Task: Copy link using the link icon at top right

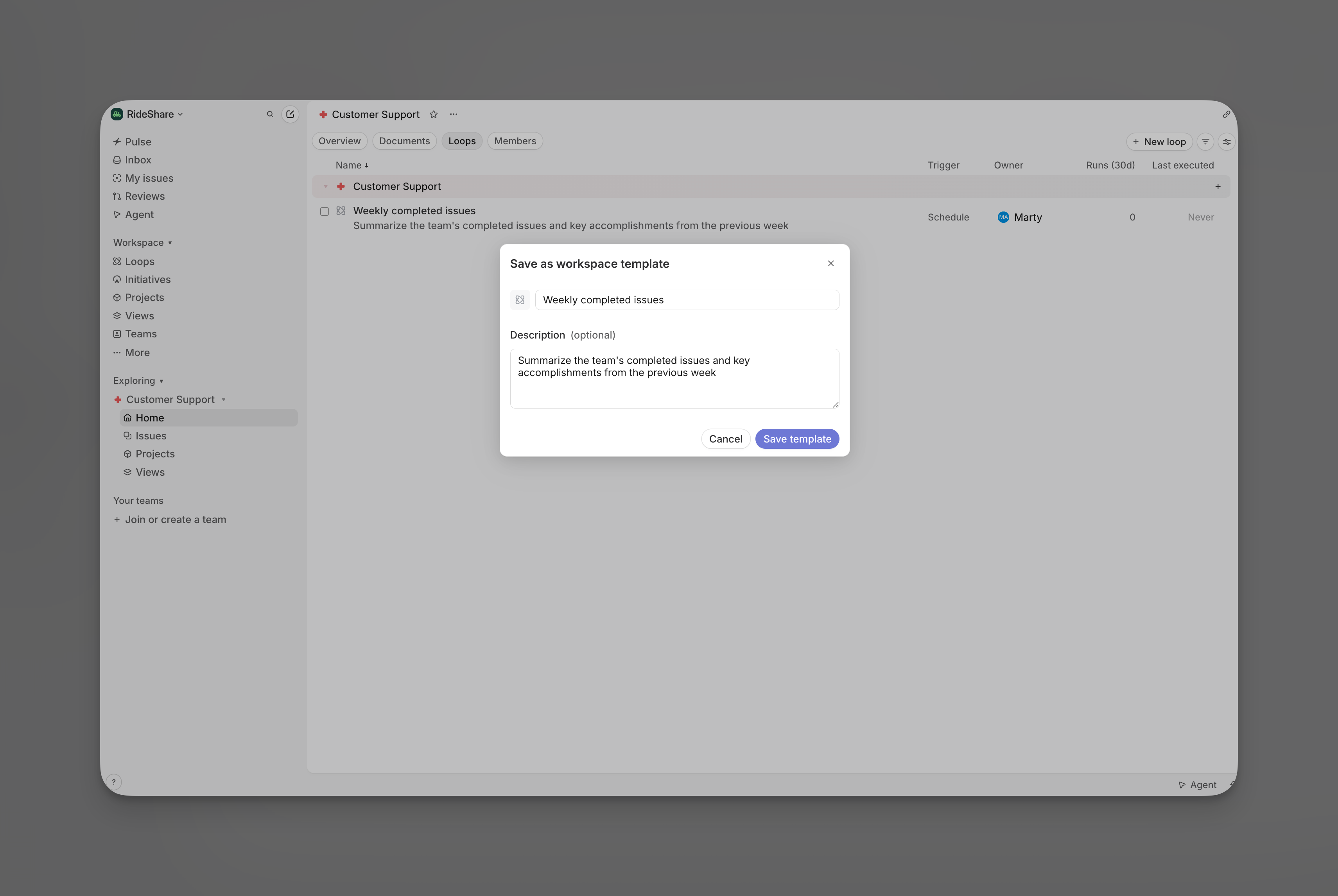Action: point(1226,114)
